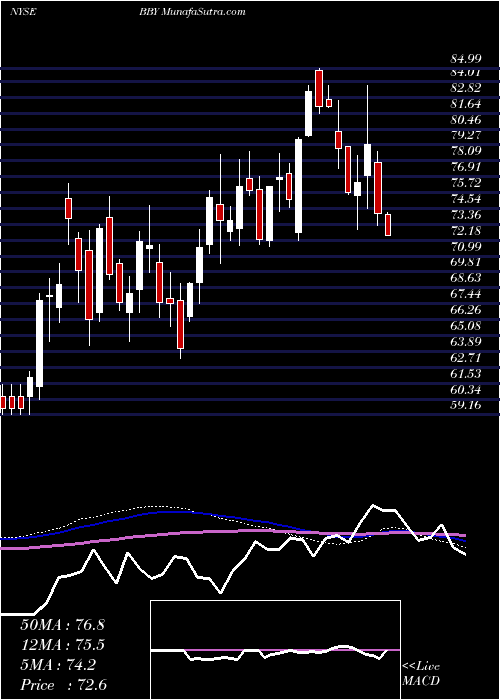Click the 82.82 price axis label

point(465,88)
